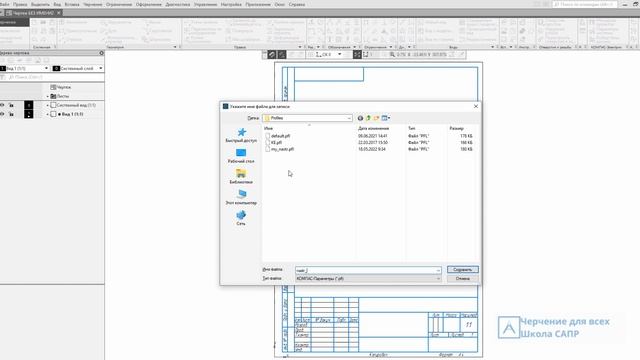
Task: Open the file name history dropdown arrow
Action: coord(438,270)
